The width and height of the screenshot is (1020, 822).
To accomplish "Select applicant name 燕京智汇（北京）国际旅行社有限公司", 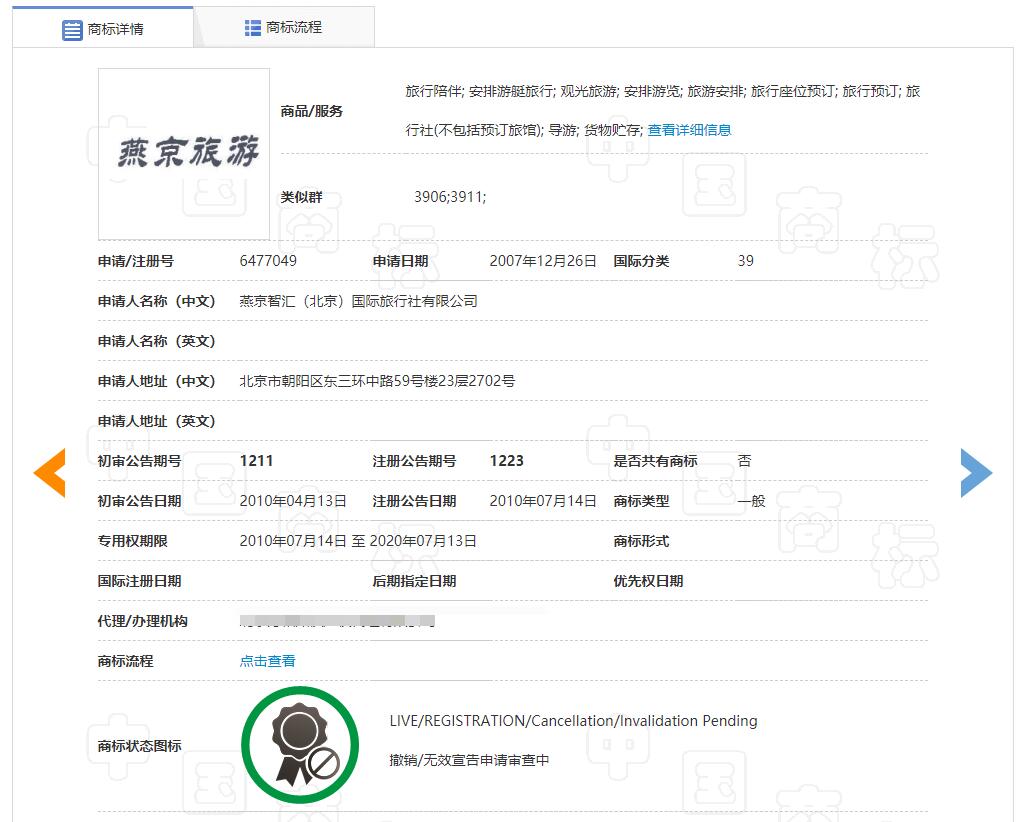I will point(358,301).
